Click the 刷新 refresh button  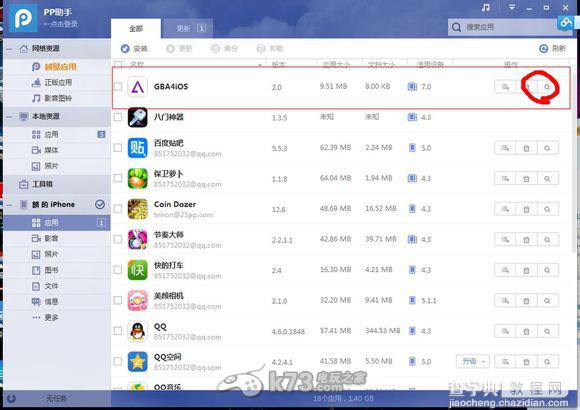[553, 48]
